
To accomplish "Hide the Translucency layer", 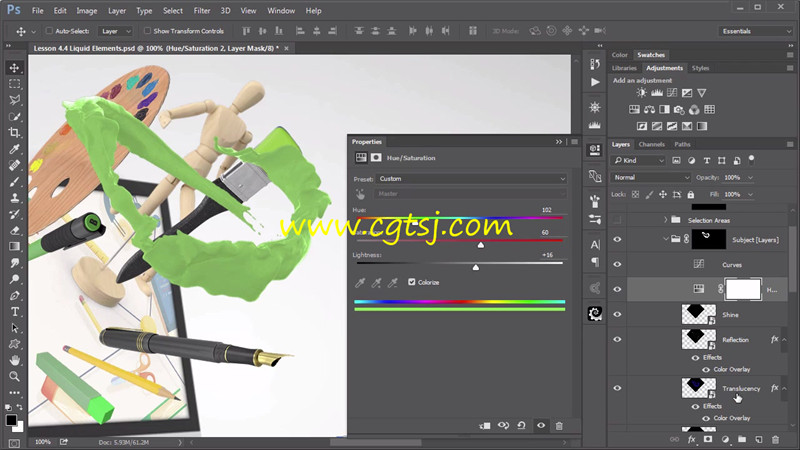I will pos(617,388).
